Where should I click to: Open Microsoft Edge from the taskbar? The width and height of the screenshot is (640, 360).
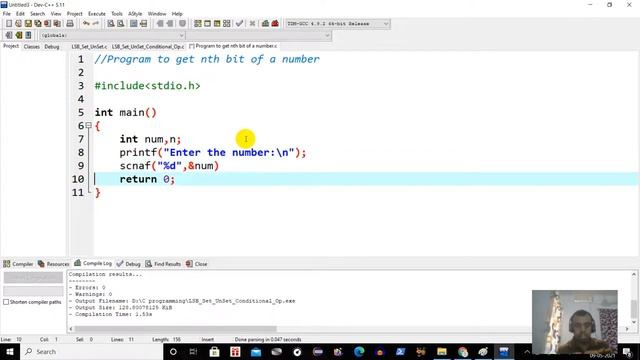(x=359, y=351)
